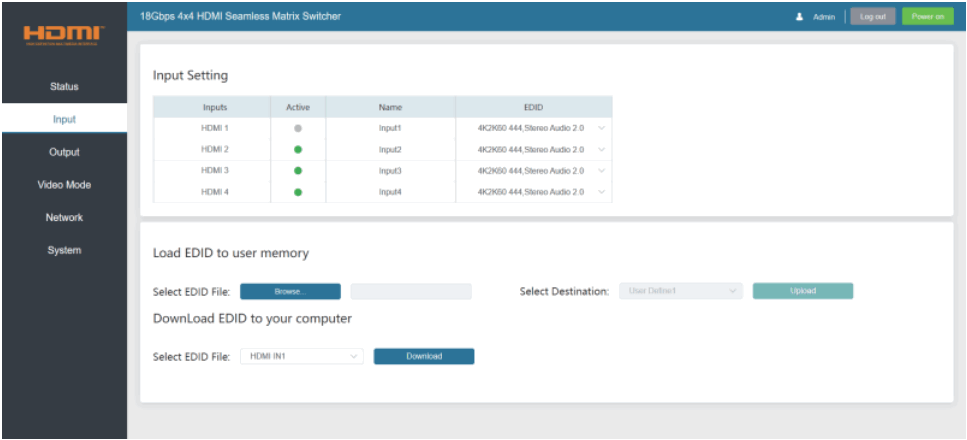
Task: Switch to the Network menu
Action: pos(64,218)
